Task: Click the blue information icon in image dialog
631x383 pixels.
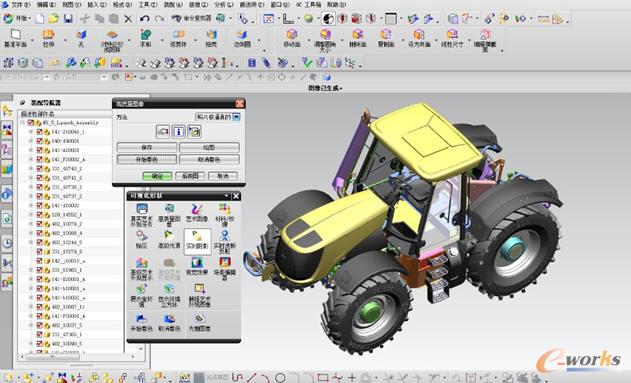Action: (x=178, y=131)
